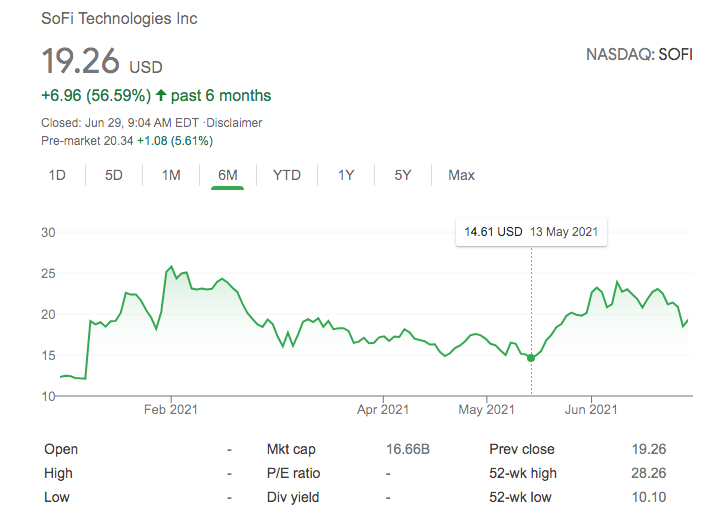This screenshot has width=718, height=523.
Task: Switch to the 5D time range tab
Action: tap(114, 175)
